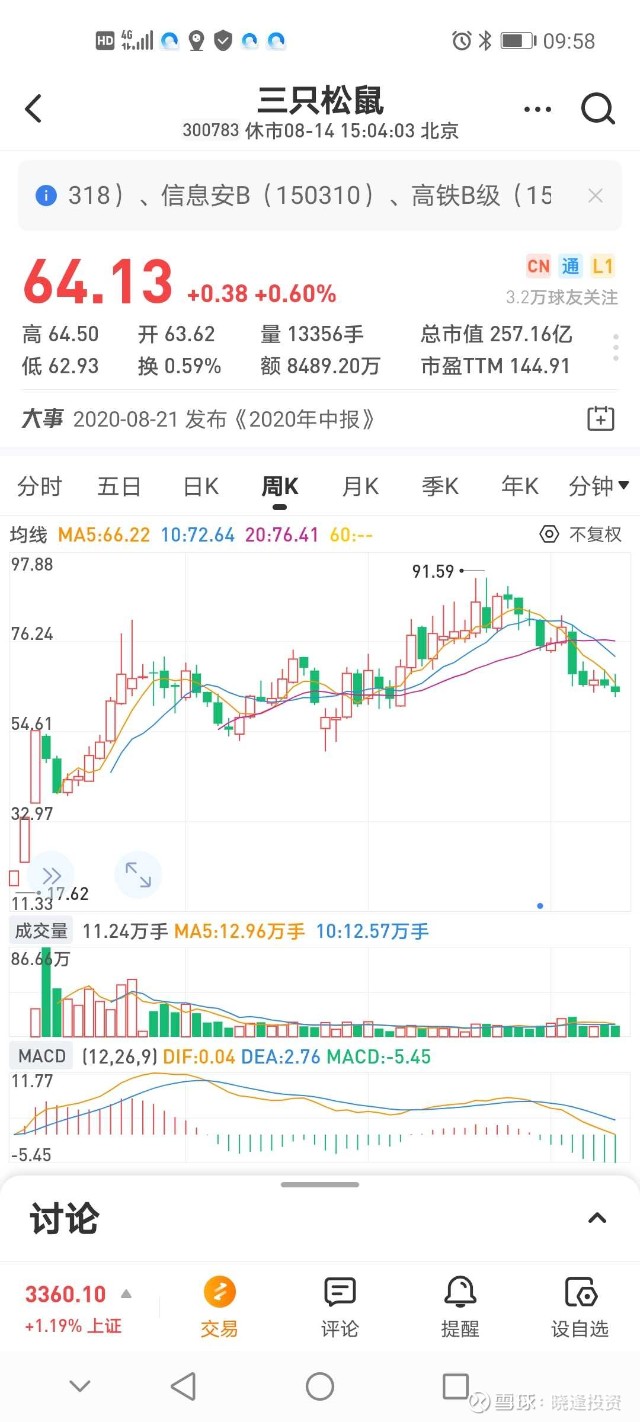Open the three-dot more options menu

click(x=537, y=110)
